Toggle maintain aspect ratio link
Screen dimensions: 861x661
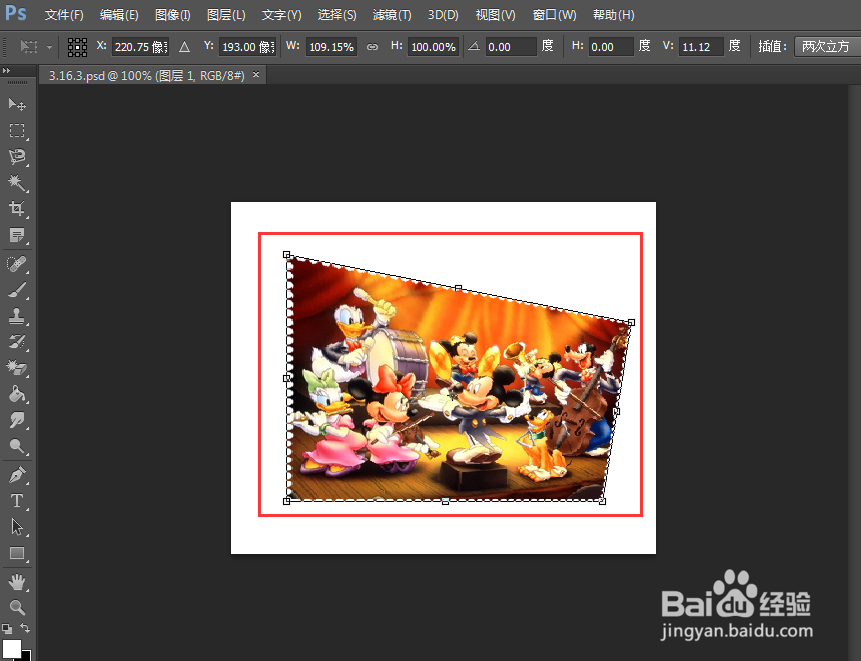[x=372, y=47]
